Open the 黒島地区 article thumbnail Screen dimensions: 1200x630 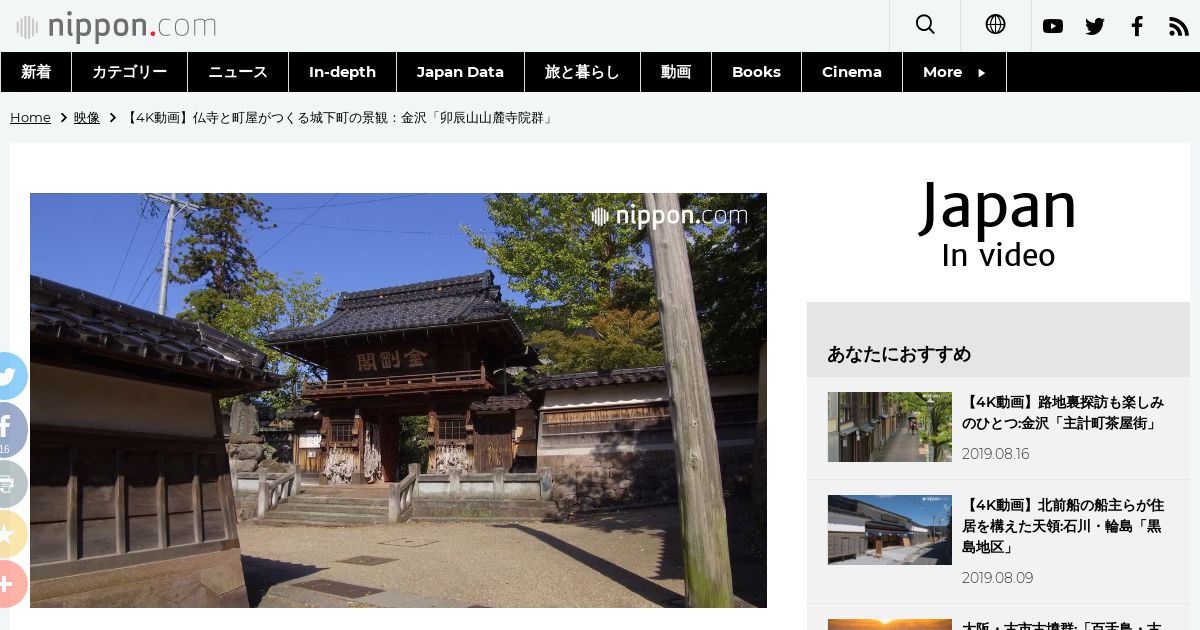coord(890,530)
